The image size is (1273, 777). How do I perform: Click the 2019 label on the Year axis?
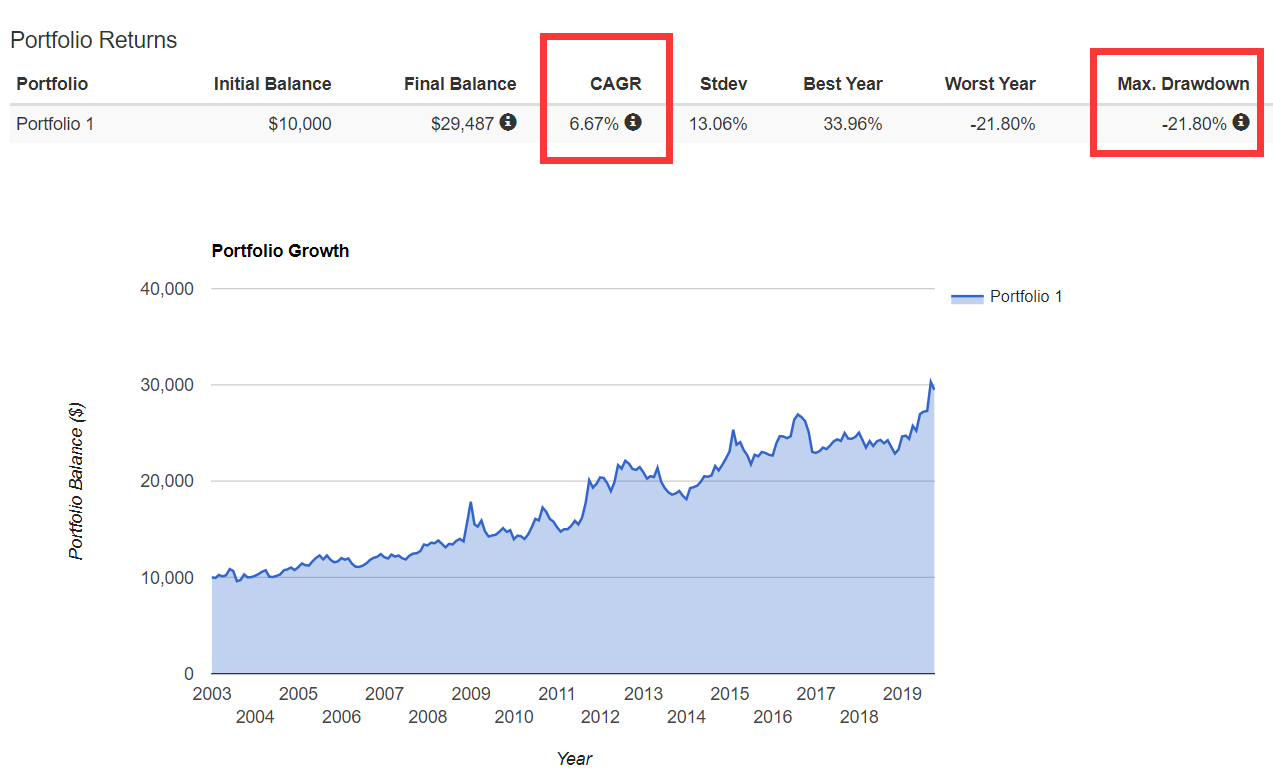(902, 693)
